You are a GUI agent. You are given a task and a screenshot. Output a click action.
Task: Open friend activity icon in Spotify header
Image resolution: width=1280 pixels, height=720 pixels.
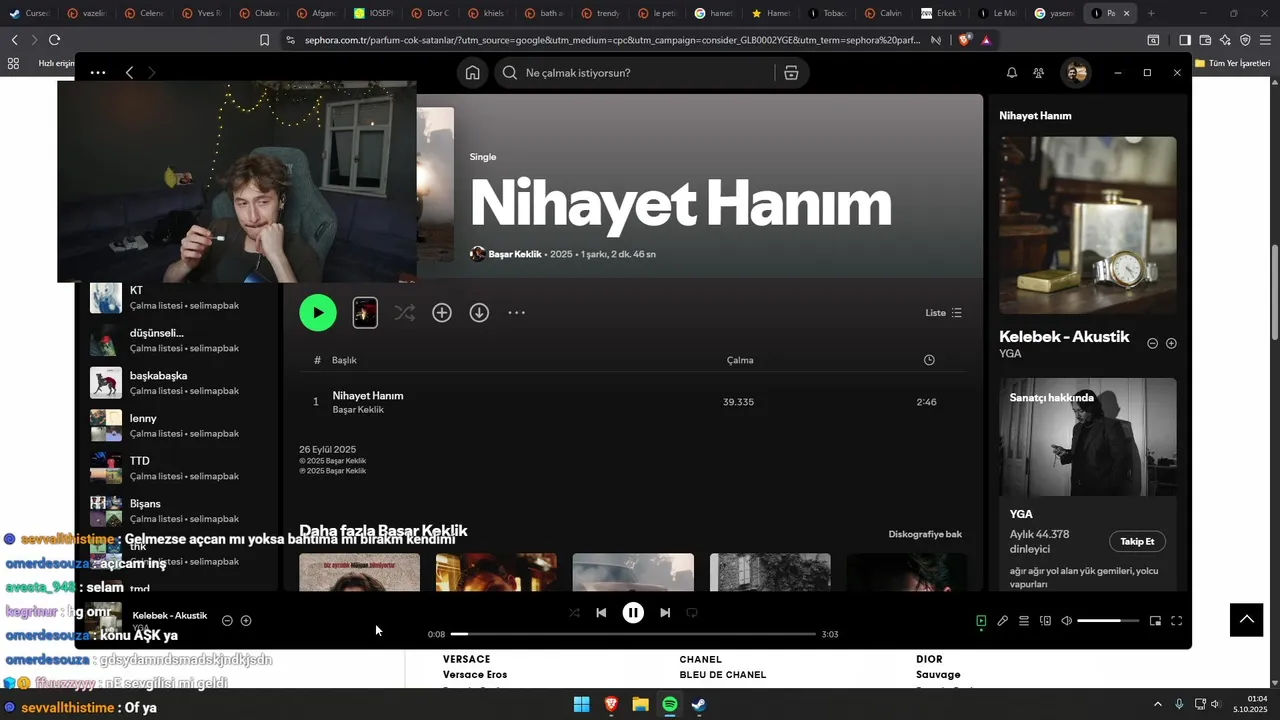point(1038,73)
